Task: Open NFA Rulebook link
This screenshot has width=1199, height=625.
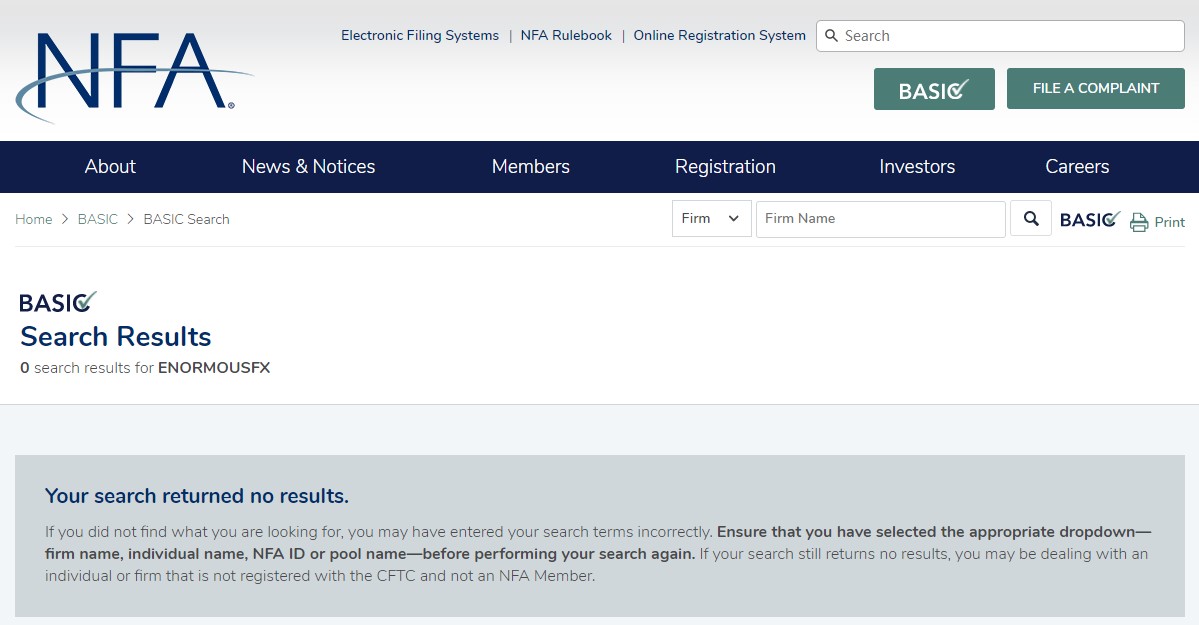Action: click(x=566, y=35)
